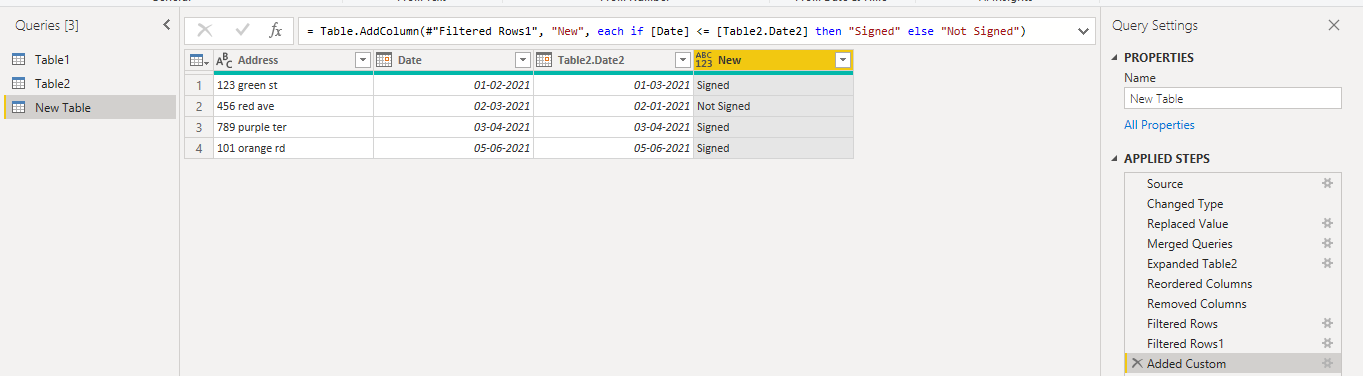Click Address column text type icon
Image resolution: width=1363 pixels, height=376 pixels.
225,61
